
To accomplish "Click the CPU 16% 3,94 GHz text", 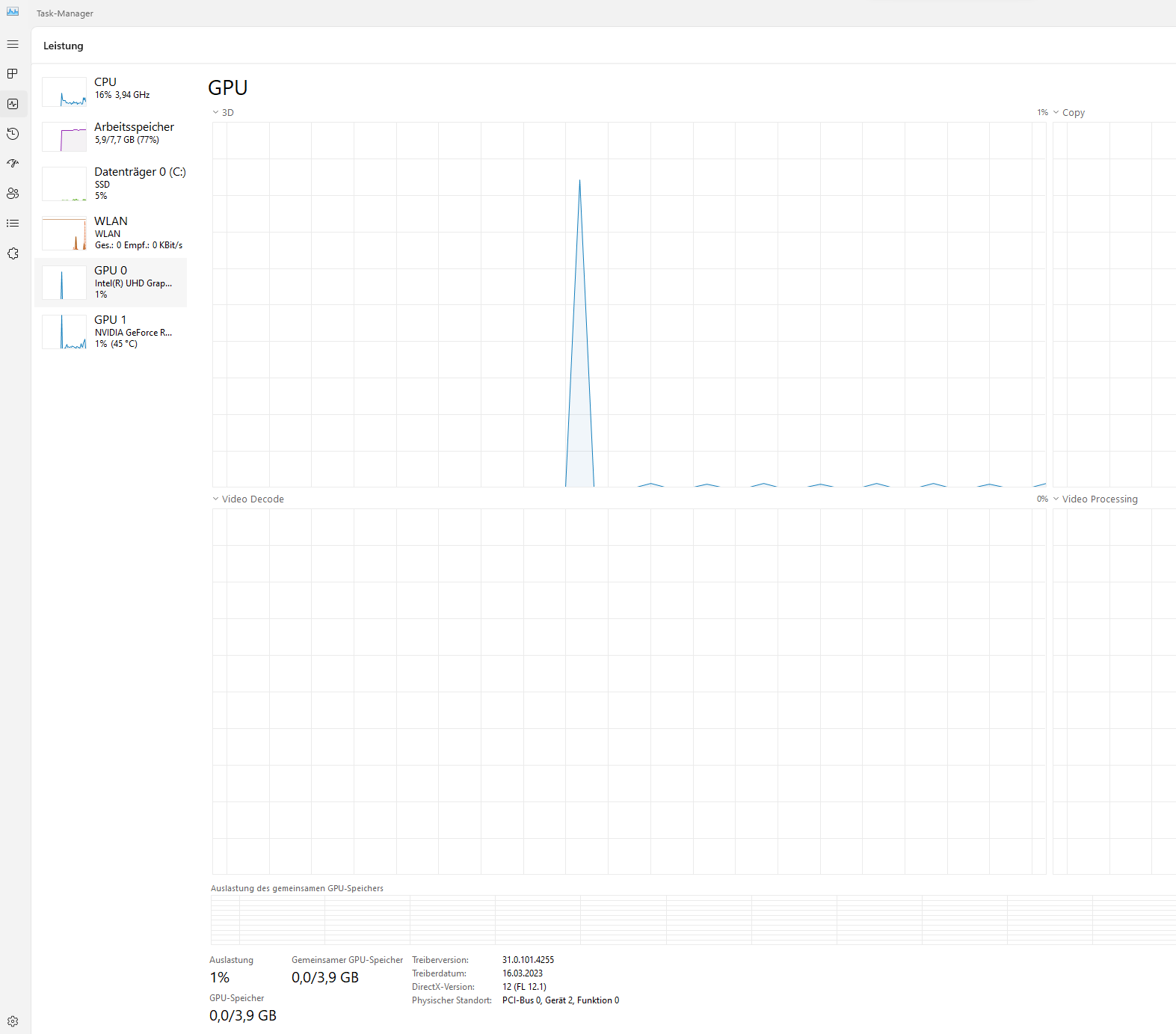I will point(123,95).
